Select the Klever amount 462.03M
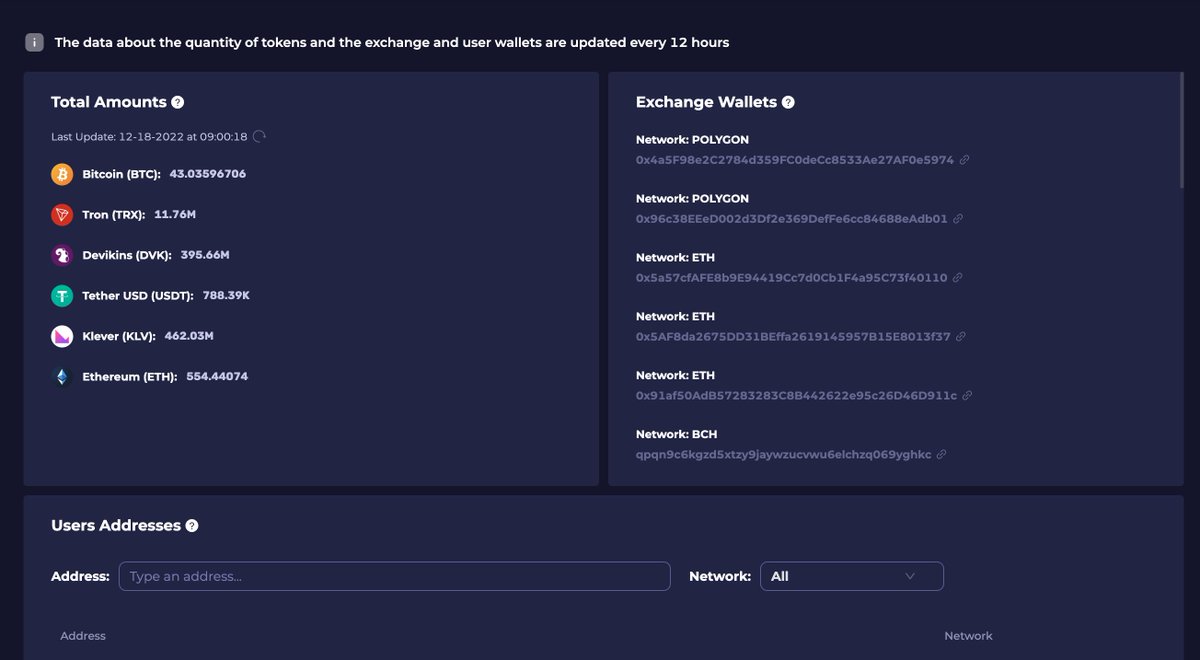Image resolution: width=1200 pixels, height=660 pixels. point(189,336)
